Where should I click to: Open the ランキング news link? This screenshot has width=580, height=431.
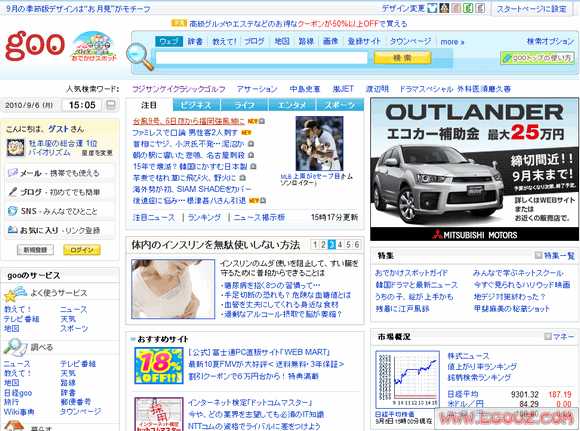click(204, 217)
